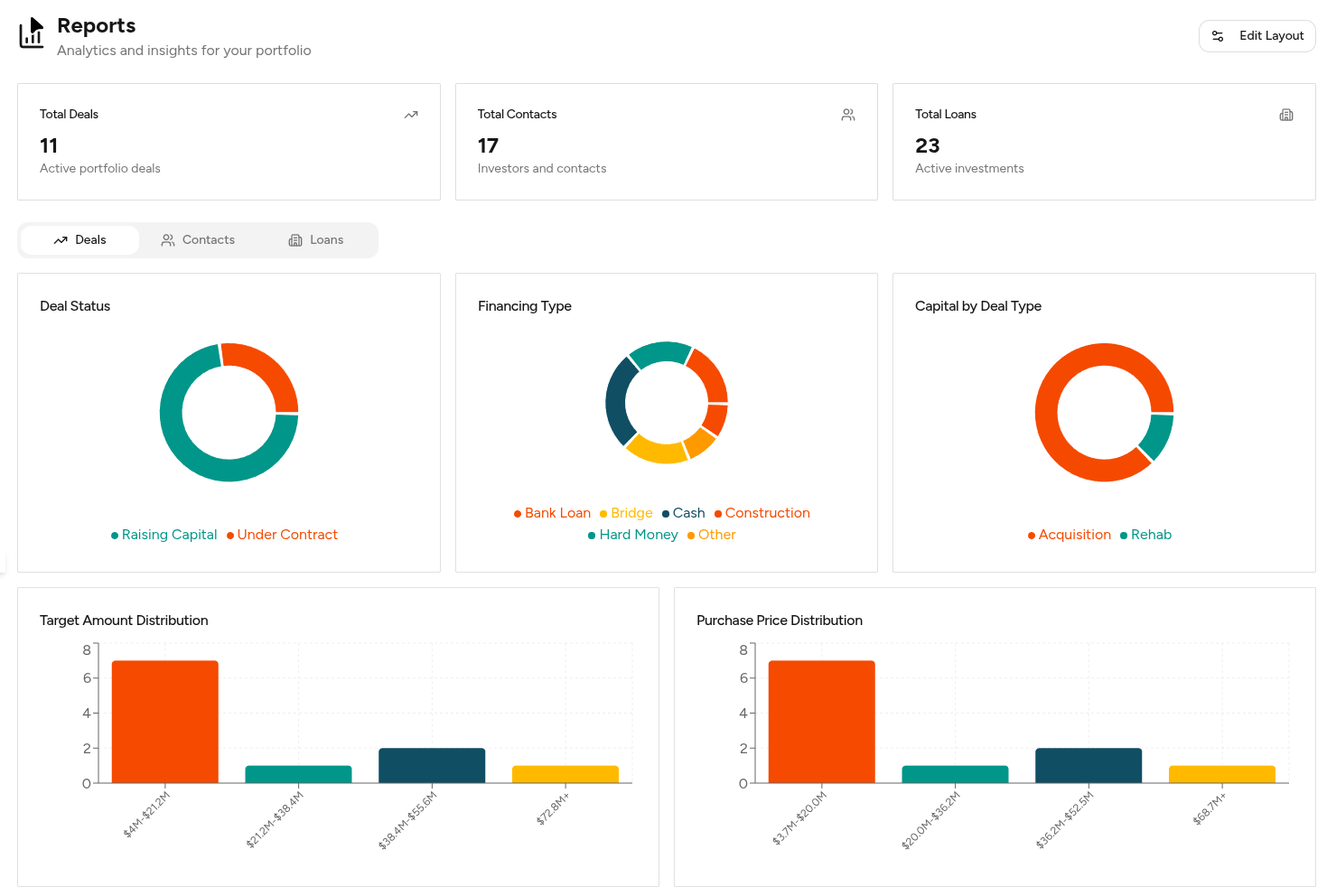This screenshot has height=896, width=1327.
Task: Click the Reports chart logo icon
Action: (32, 33)
